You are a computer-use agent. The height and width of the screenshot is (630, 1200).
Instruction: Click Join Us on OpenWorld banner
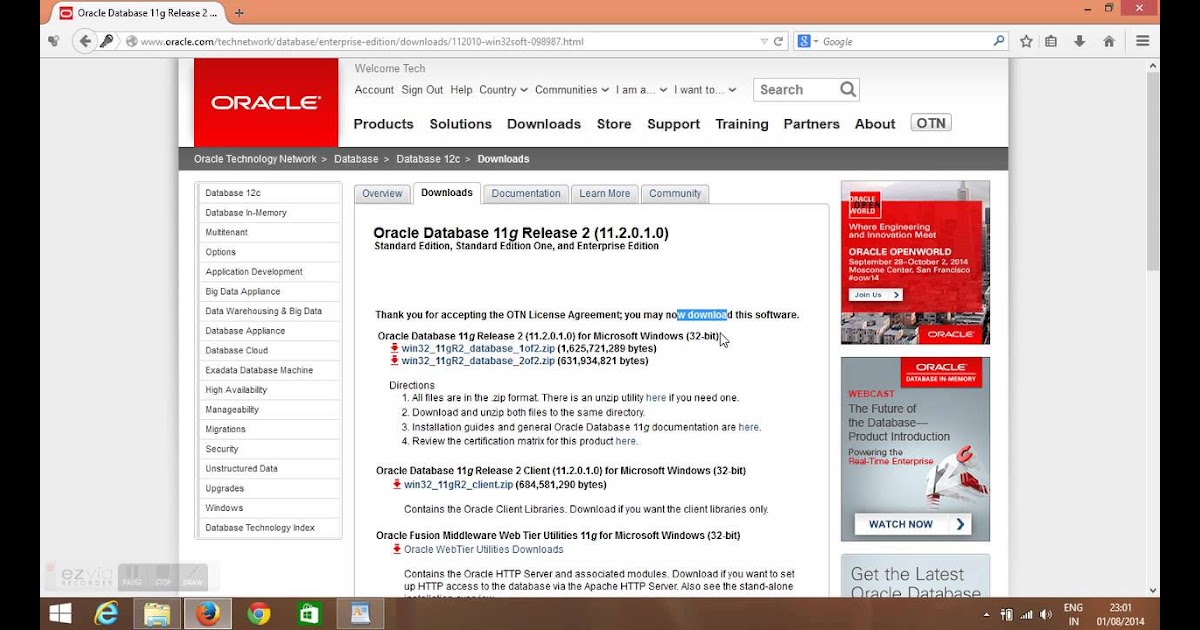pos(876,295)
